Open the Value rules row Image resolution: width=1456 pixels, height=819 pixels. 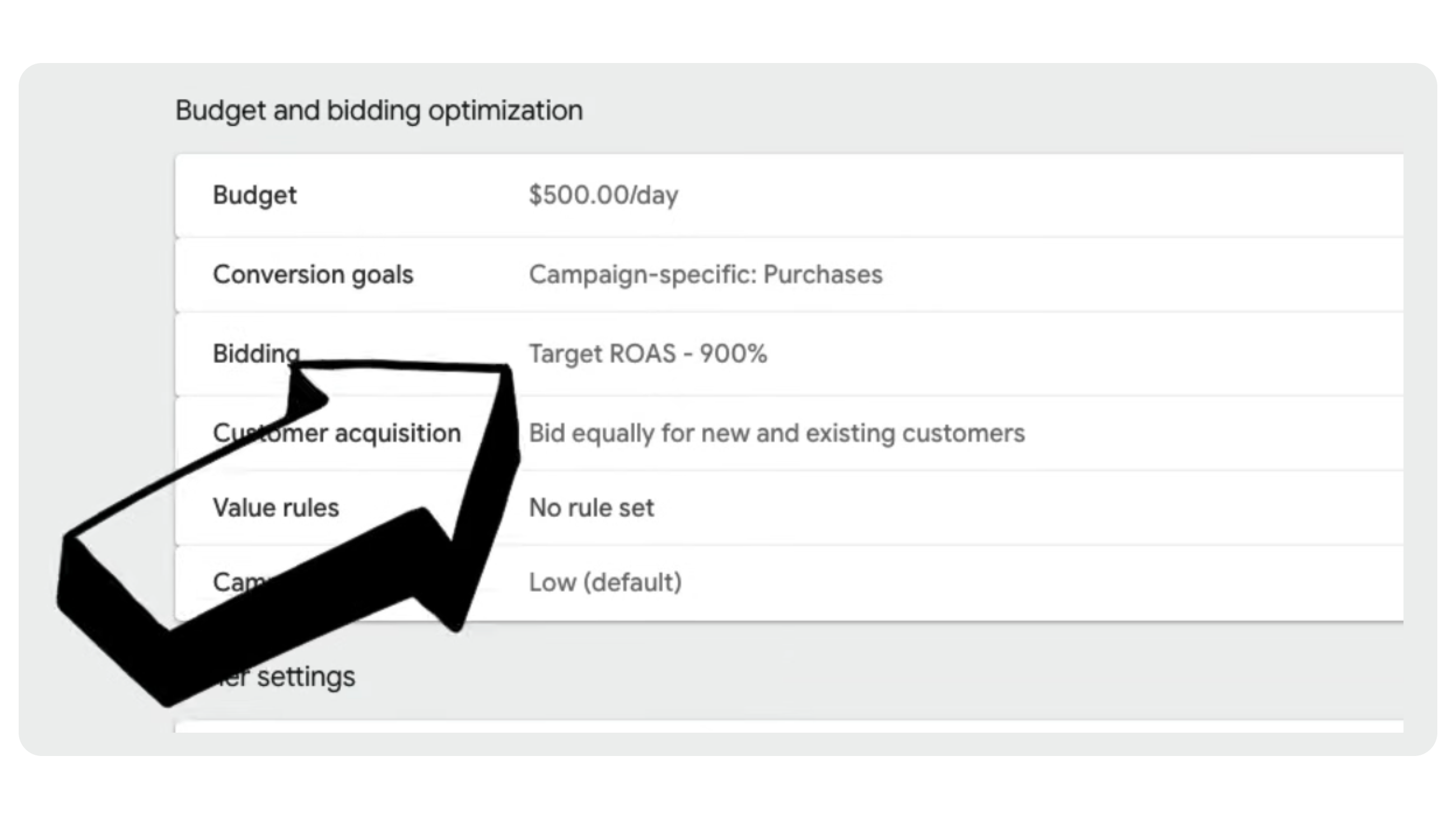(x=276, y=508)
